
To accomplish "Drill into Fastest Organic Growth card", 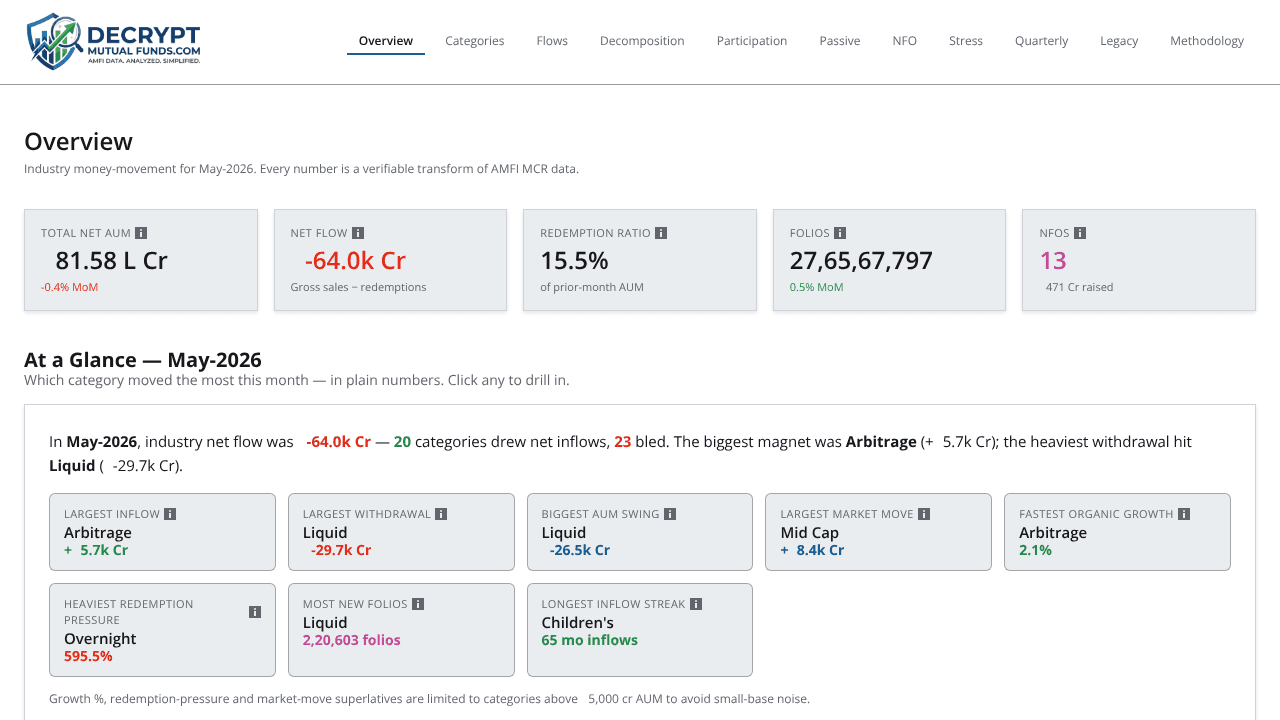I will (1117, 532).
